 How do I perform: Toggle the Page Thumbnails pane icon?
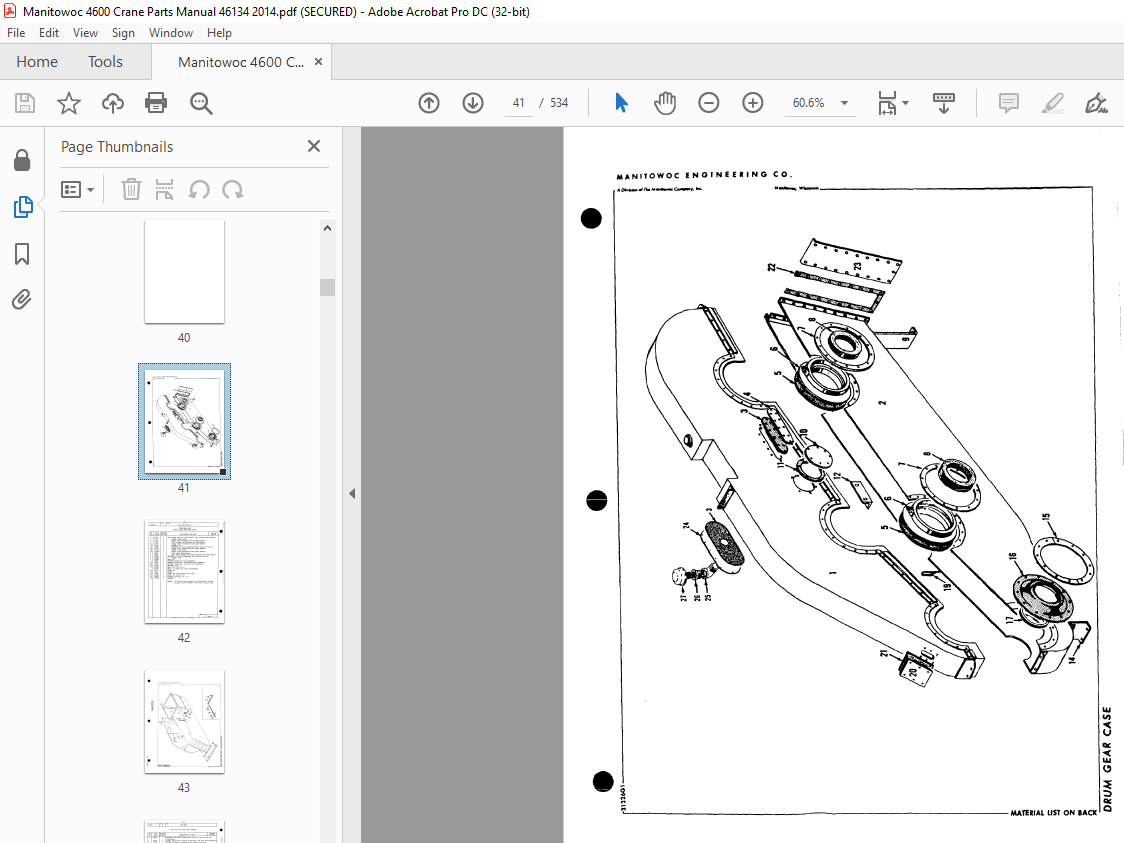tap(23, 207)
